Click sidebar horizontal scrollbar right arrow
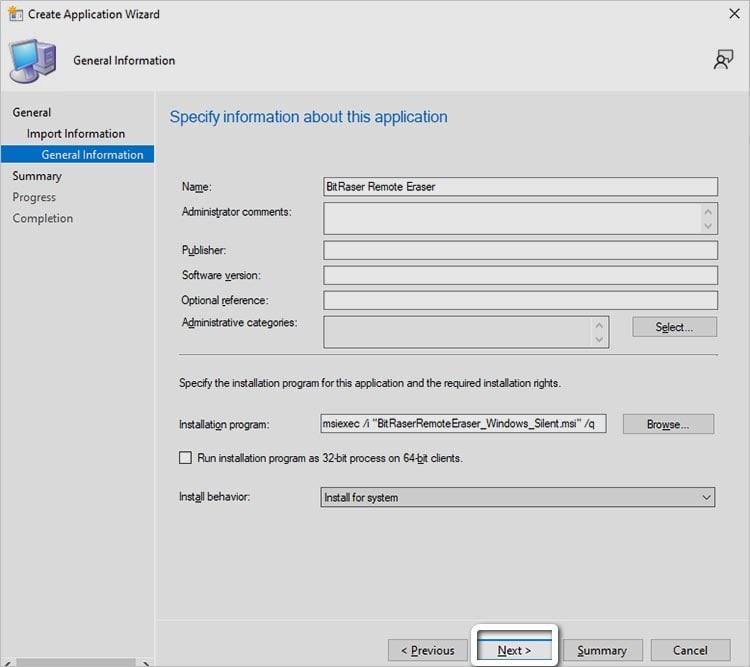750x667 pixels. tap(145, 663)
